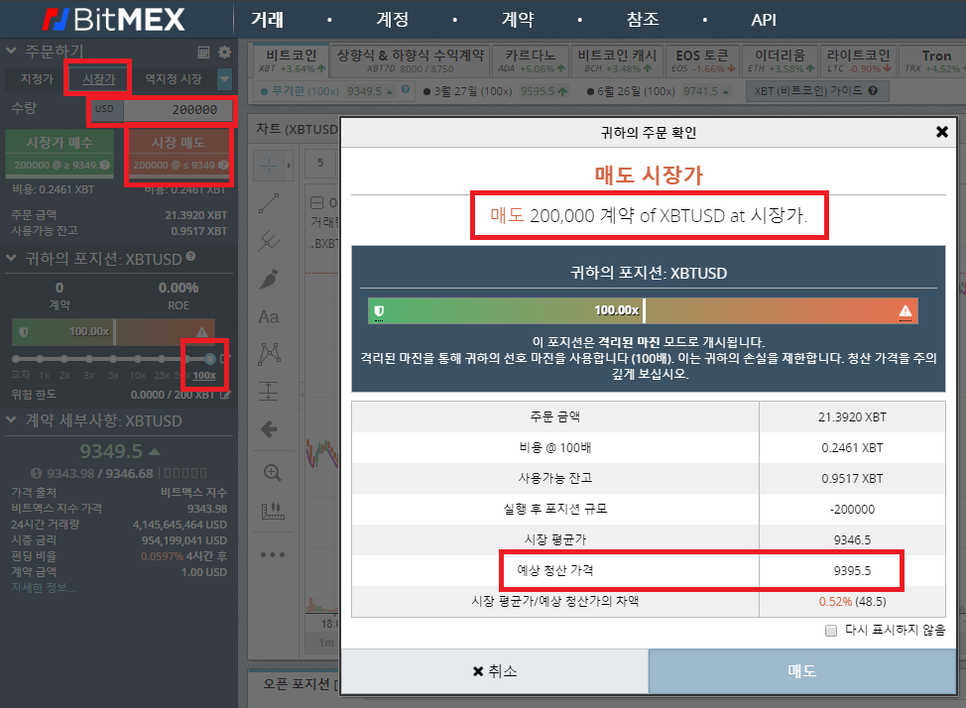Select the brush drawing tool
This screenshot has height=708, width=966.
tap(269, 279)
